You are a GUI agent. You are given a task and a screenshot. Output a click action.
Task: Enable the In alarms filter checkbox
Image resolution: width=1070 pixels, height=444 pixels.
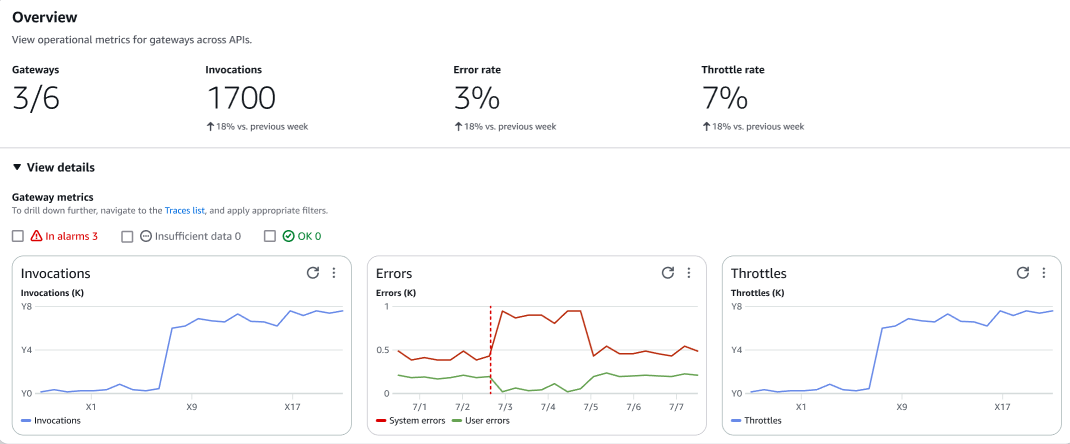coord(18,237)
